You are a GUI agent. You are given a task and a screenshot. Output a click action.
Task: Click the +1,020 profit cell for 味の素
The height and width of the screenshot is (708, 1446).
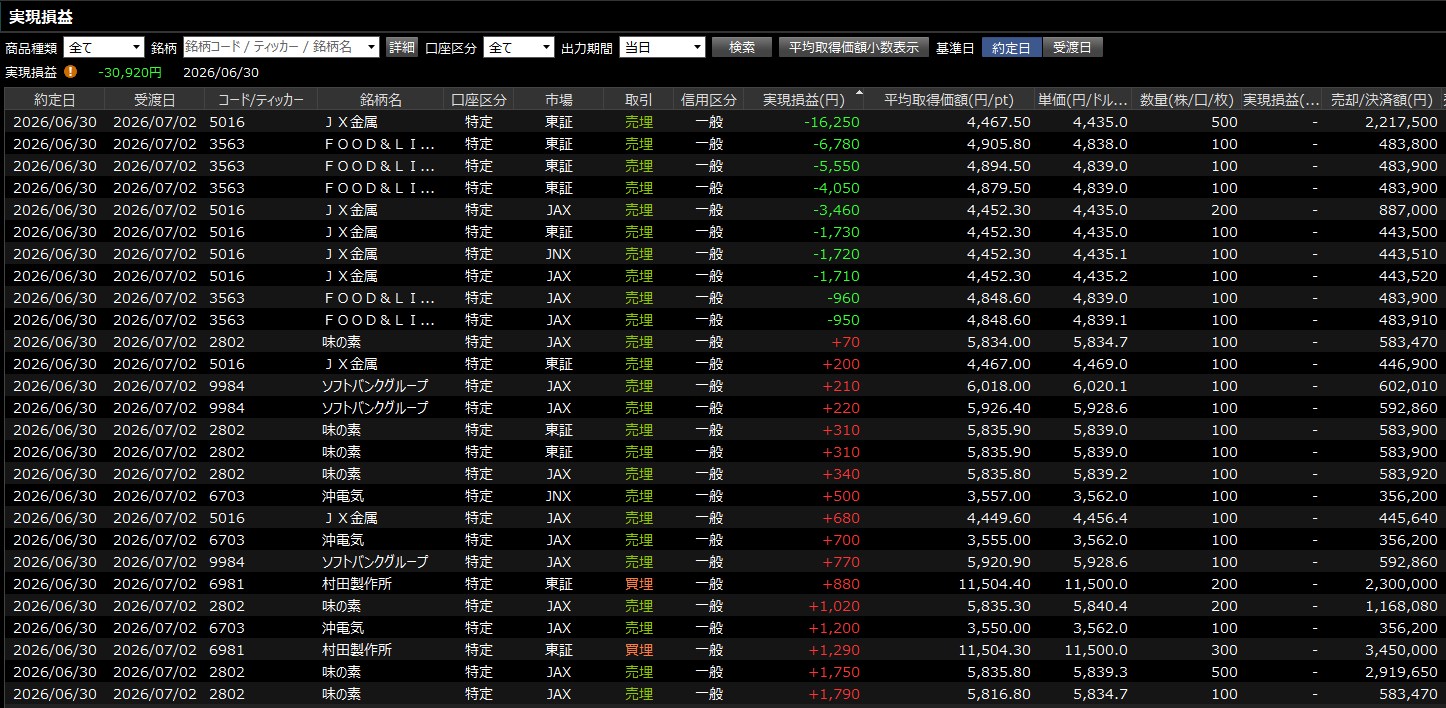pyautogui.click(x=834, y=606)
